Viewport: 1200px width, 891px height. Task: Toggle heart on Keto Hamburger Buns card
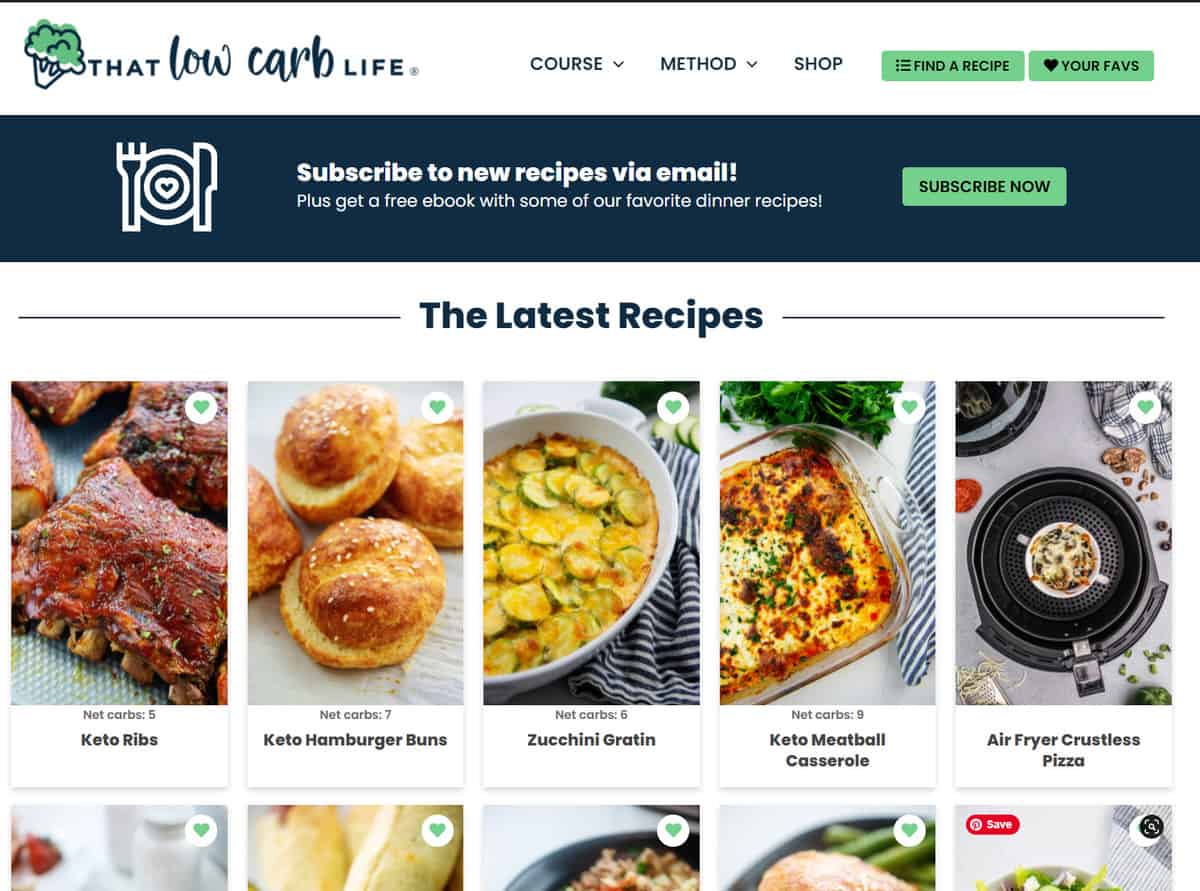tap(437, 407)
